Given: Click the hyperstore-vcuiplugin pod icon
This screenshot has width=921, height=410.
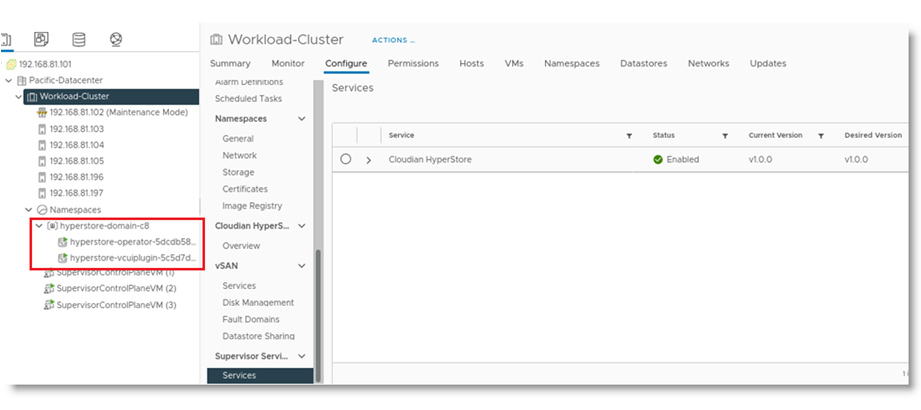Looking at the screenshot, I should [x=62, y=258].
